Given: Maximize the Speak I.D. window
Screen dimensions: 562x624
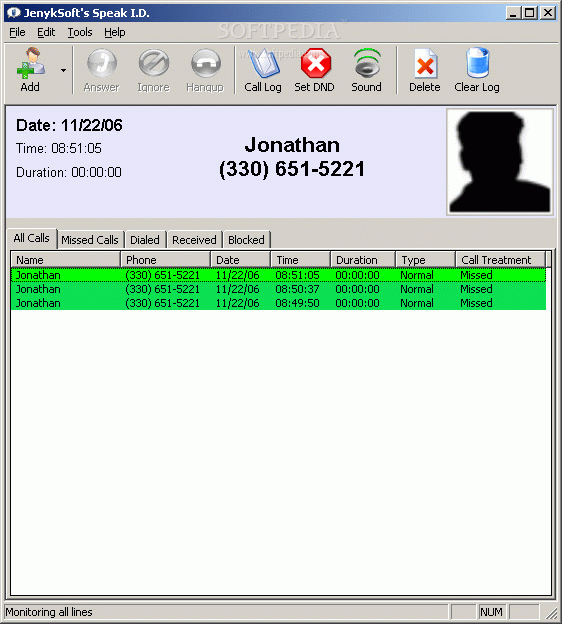Looking at the screenshot, I should tap(530, 13).
